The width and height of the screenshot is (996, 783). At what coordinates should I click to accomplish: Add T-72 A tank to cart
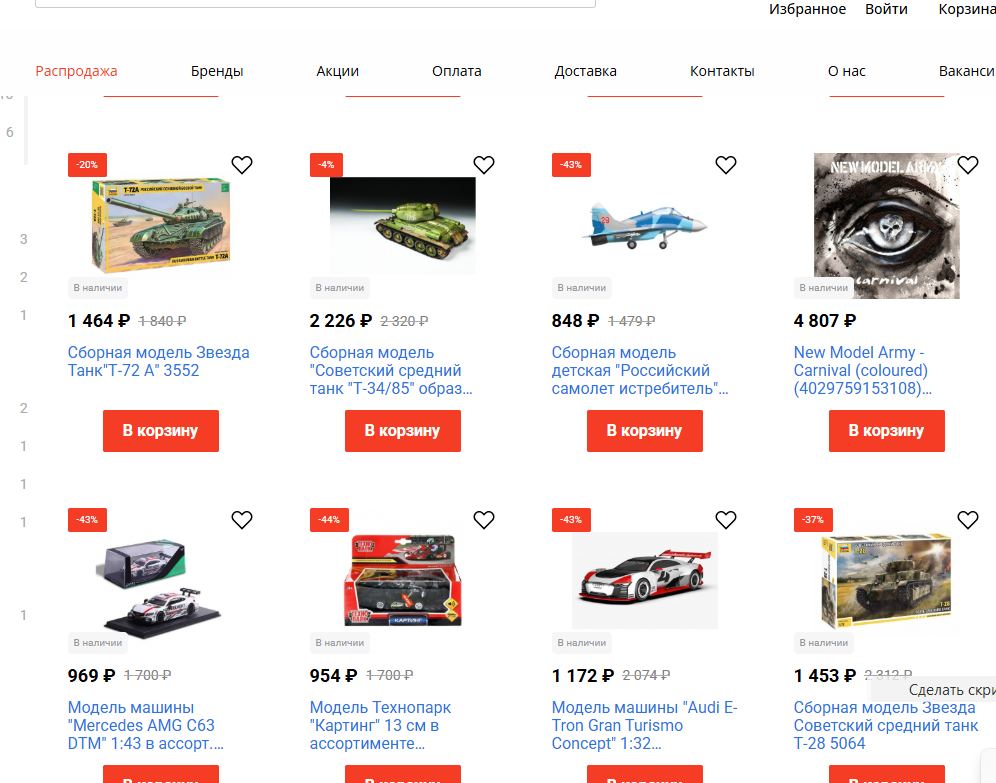point(161,431)
